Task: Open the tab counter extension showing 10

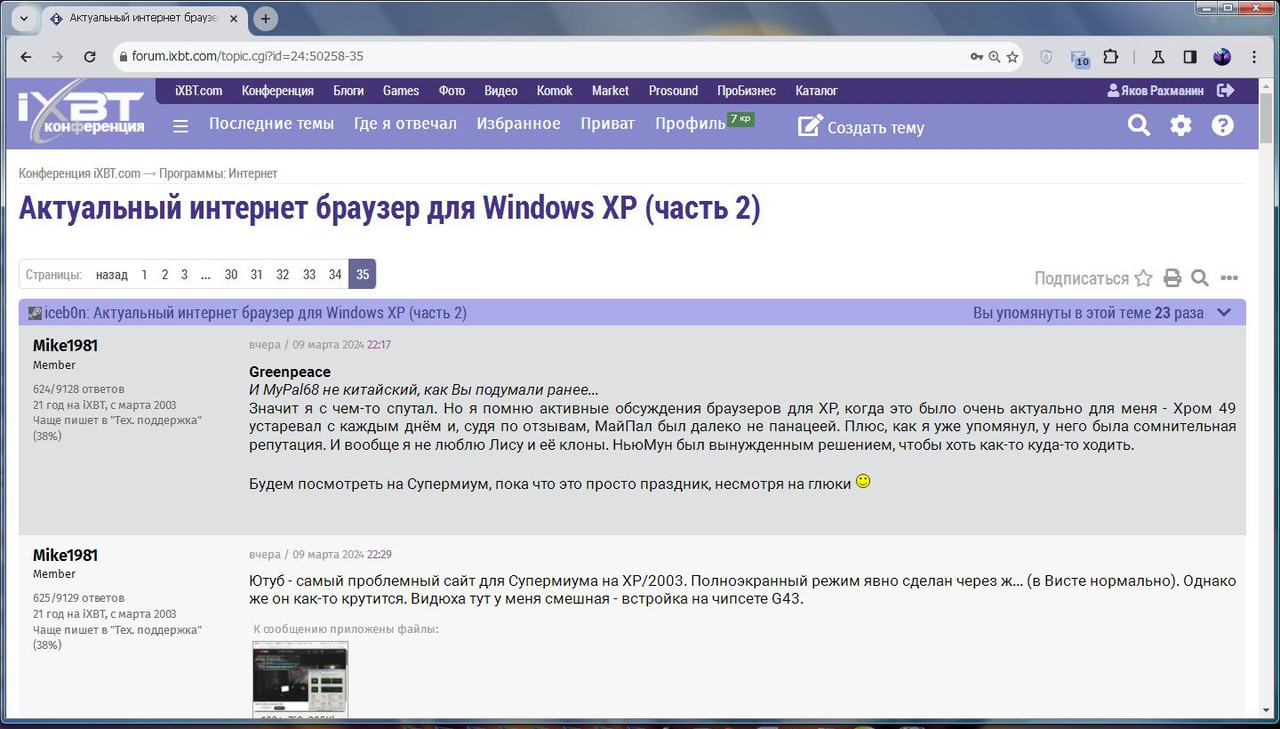Action: (1079, 58)
